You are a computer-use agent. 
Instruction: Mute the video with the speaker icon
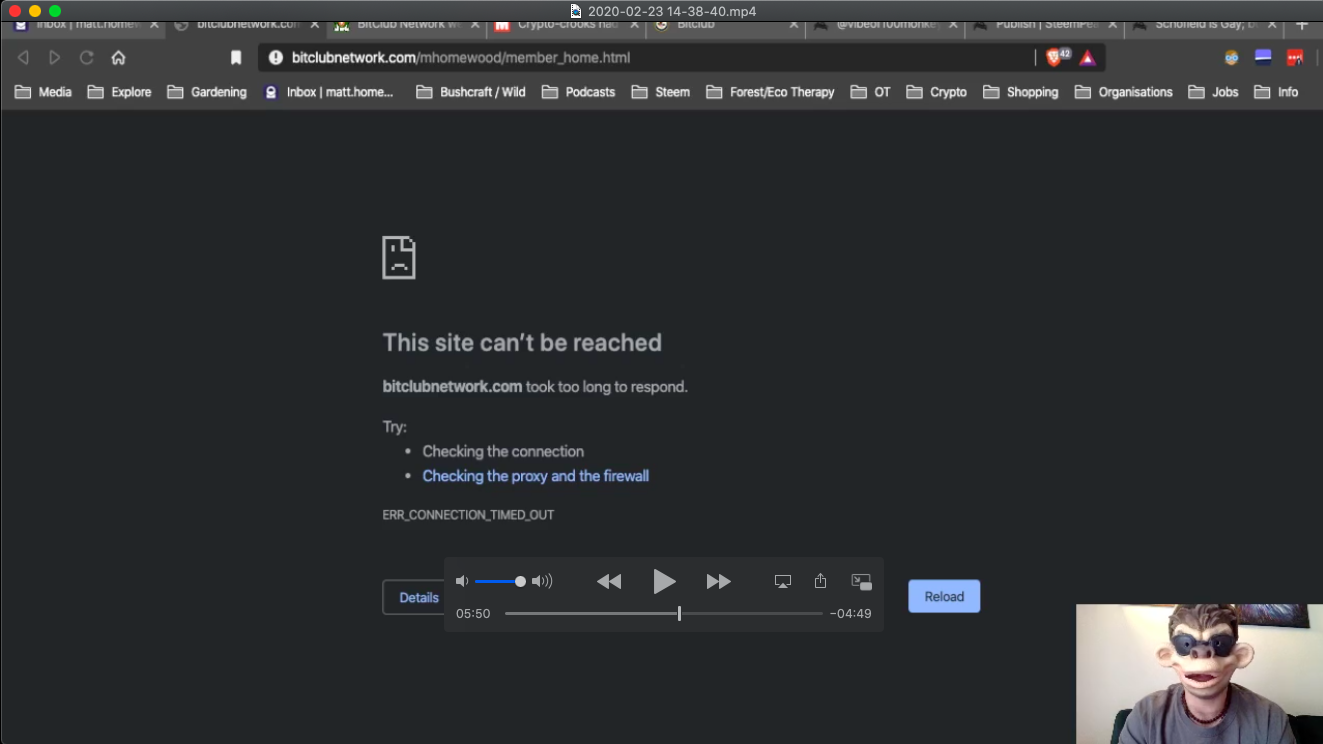pyautogui.click(x=462, y=580)
